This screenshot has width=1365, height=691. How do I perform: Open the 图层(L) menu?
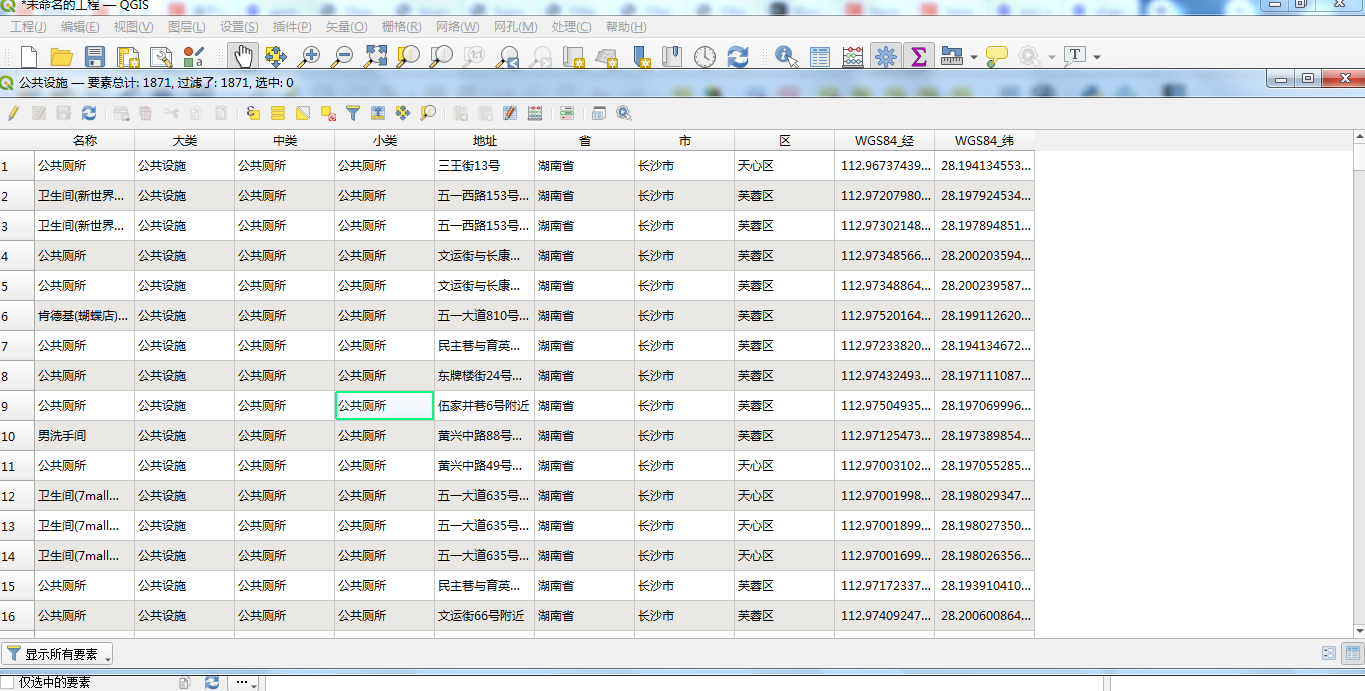(x=186, y=27)
